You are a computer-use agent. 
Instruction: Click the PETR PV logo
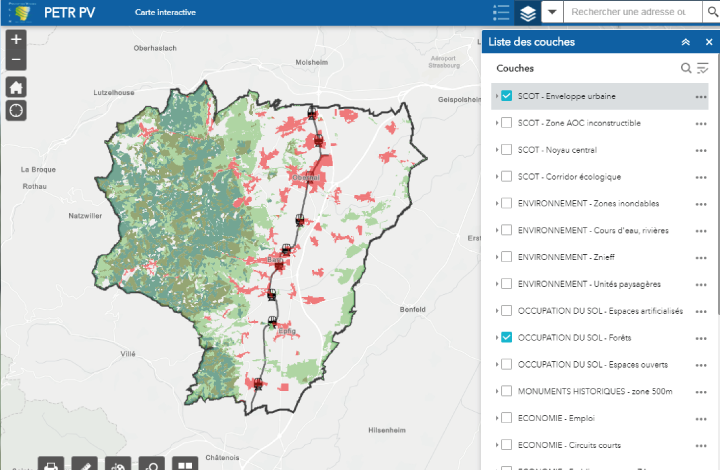[x=20, y=12]
